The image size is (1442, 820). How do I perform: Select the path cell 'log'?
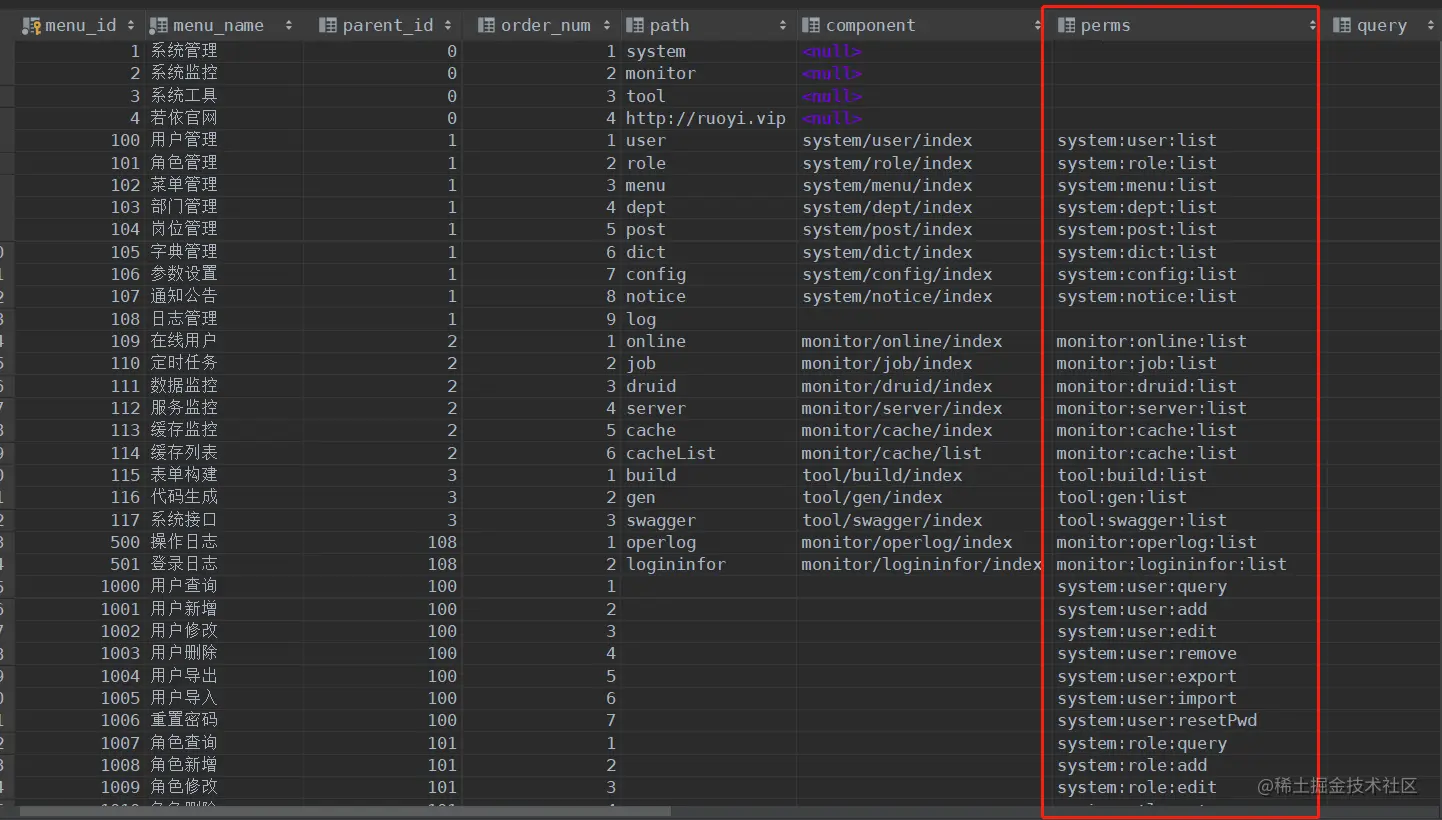641,319
